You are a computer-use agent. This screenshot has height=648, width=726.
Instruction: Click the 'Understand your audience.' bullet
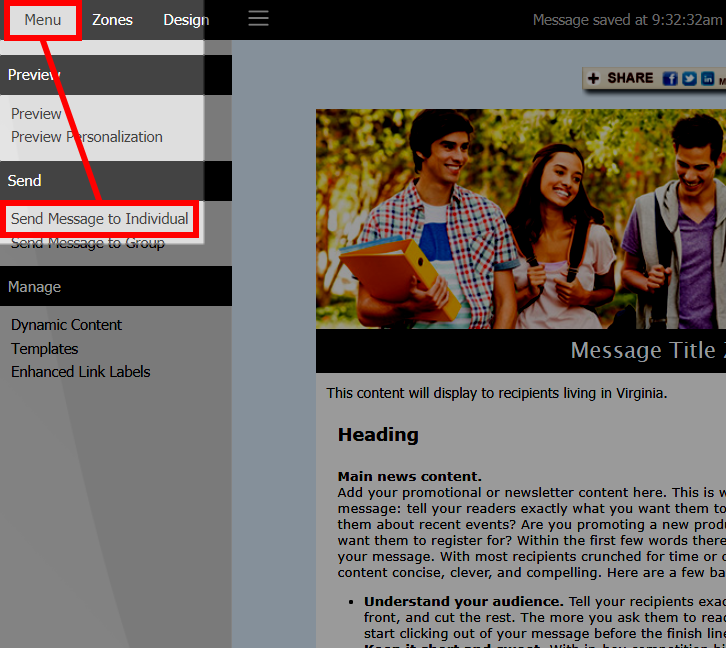(x=463, y=601)
